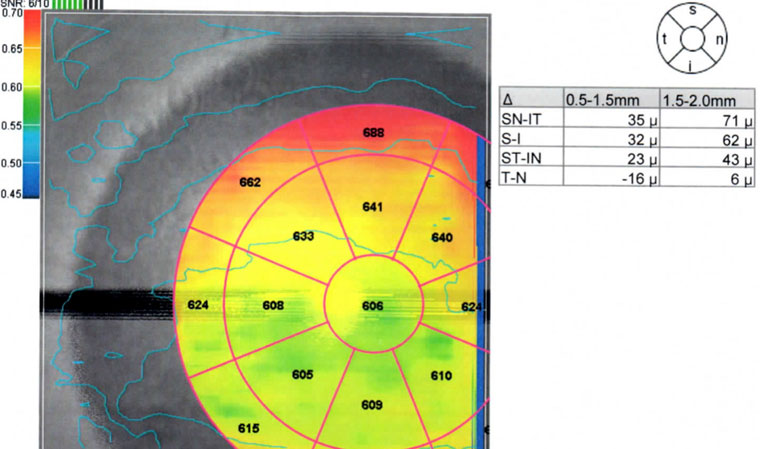Click the inferior 'i' sector of the orientation diagram
Image resolution: width=768 pixels, height=449 pixels.
[693, 65]
